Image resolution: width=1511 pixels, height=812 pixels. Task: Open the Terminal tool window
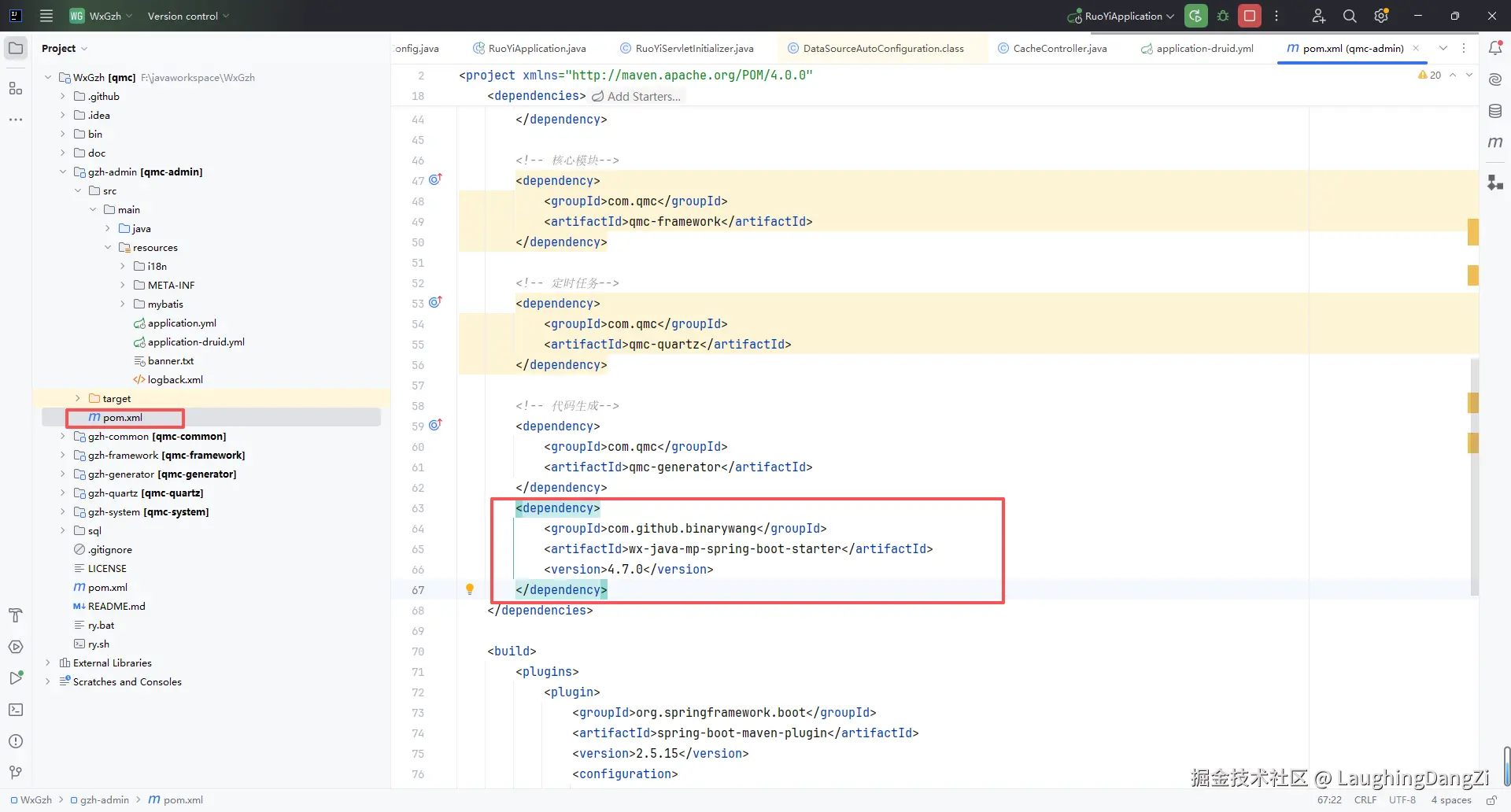[x=16, y=710]
